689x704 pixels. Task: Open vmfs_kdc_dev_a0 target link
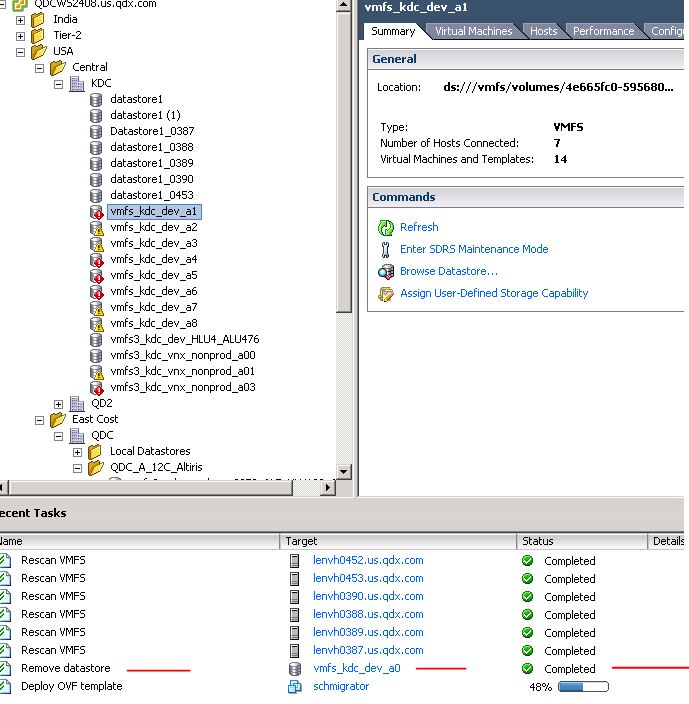click(356, 669)
